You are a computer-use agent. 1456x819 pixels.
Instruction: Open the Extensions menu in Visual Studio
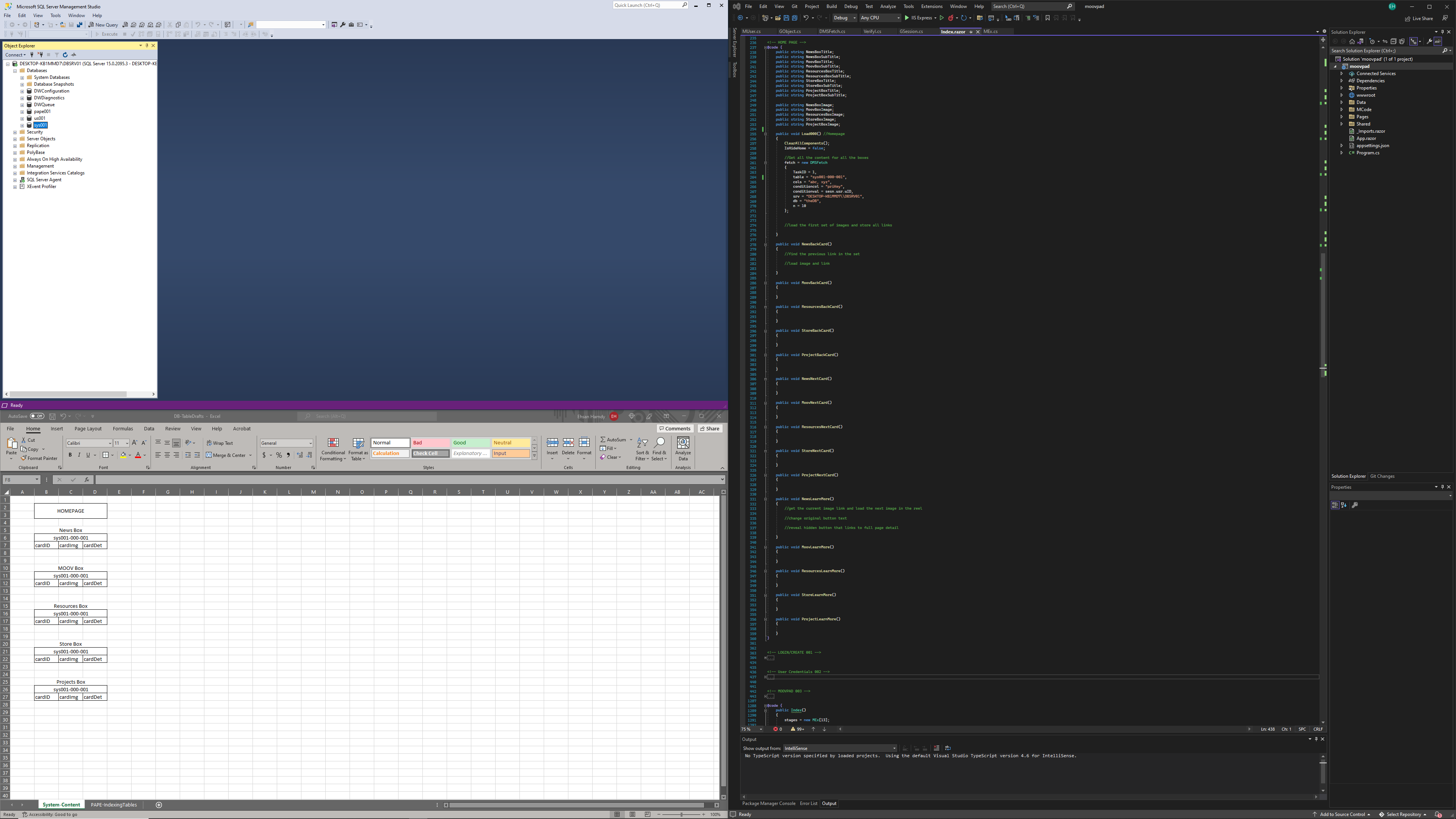[x=932, y=6]
